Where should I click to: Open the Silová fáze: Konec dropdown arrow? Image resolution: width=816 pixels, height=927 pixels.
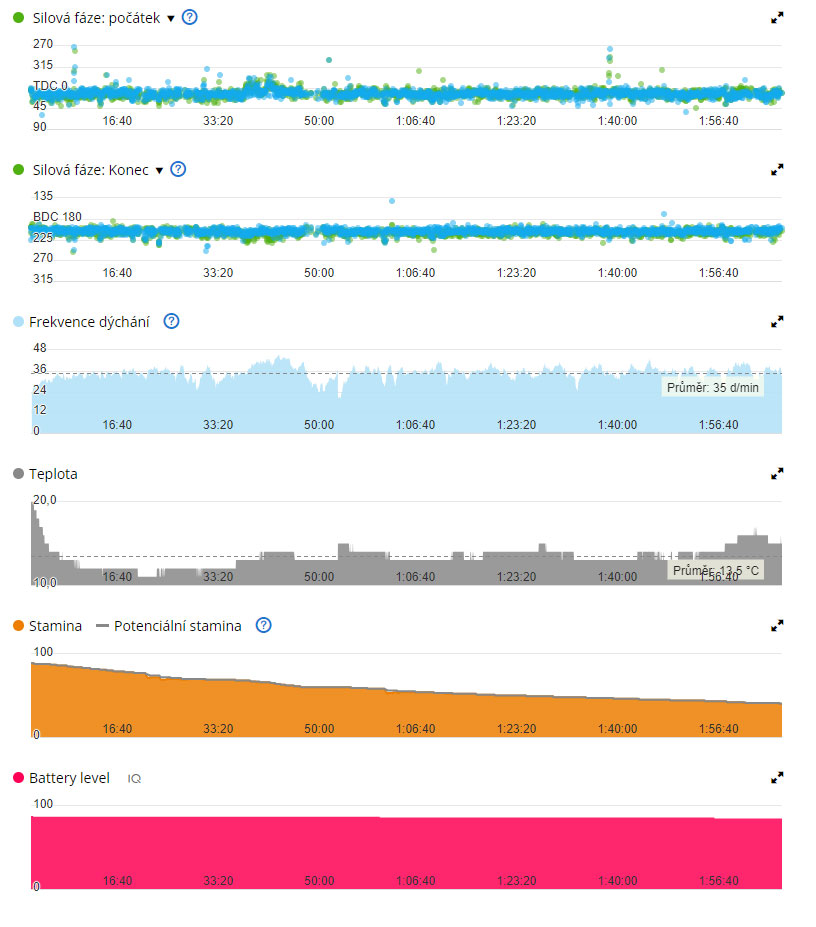[x=159, y=171]
